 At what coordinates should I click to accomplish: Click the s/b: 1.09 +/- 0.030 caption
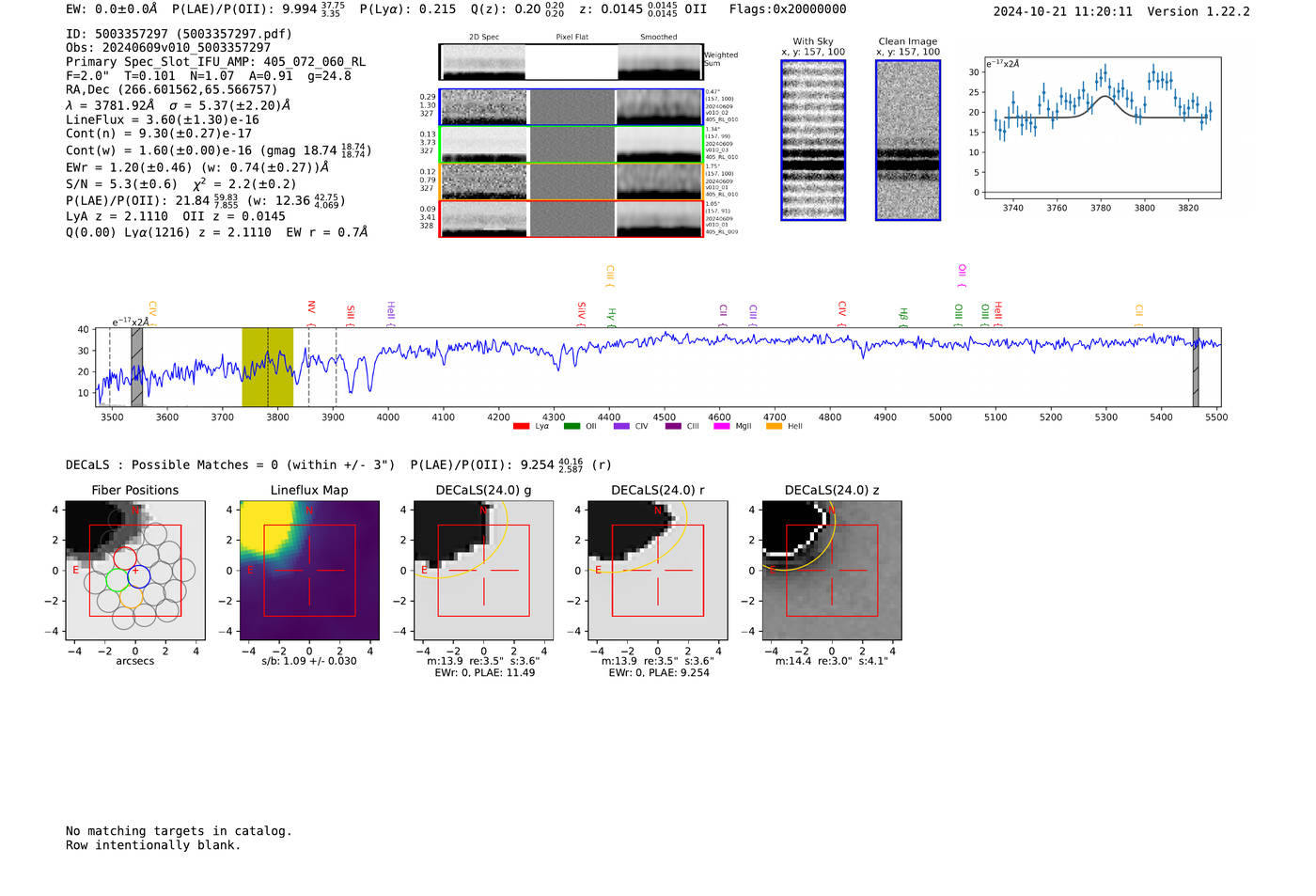(x=309, y=661)
